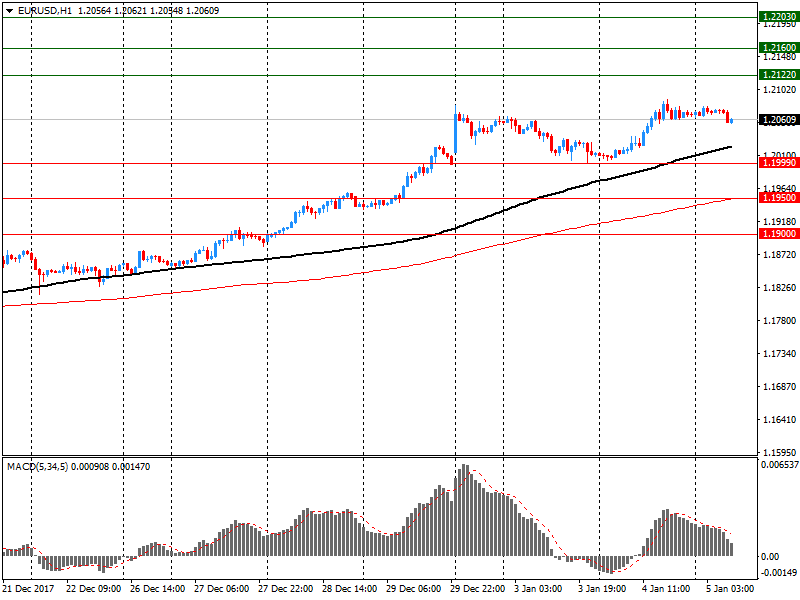Click the last blue candle at the current price
This screenshot has height=600, width=800.
click(732, 121)
